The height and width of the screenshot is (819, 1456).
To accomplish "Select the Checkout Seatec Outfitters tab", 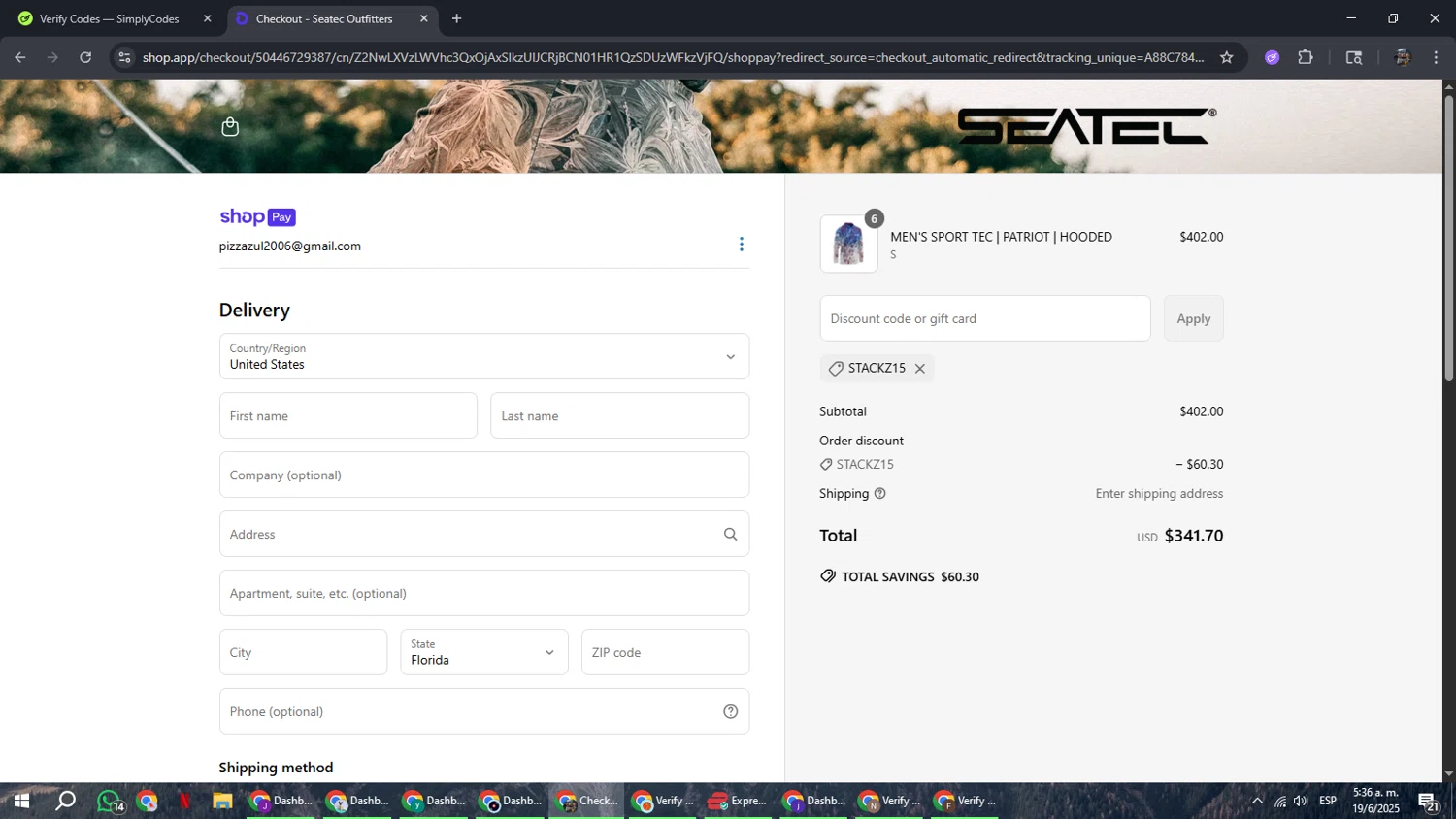I will click(x=330, y=18).
